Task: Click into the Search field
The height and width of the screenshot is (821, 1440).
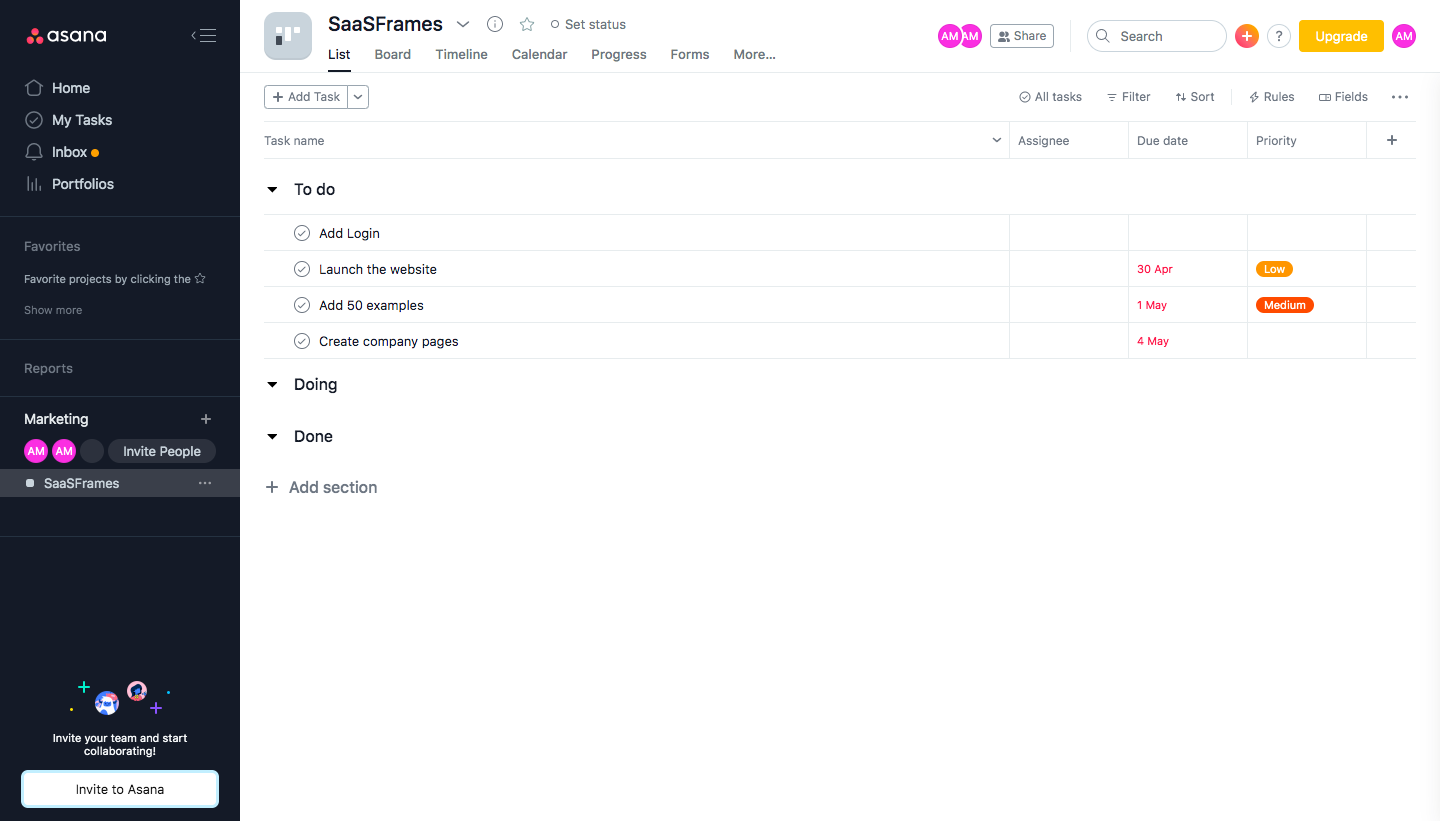Action: [1156, 36]
